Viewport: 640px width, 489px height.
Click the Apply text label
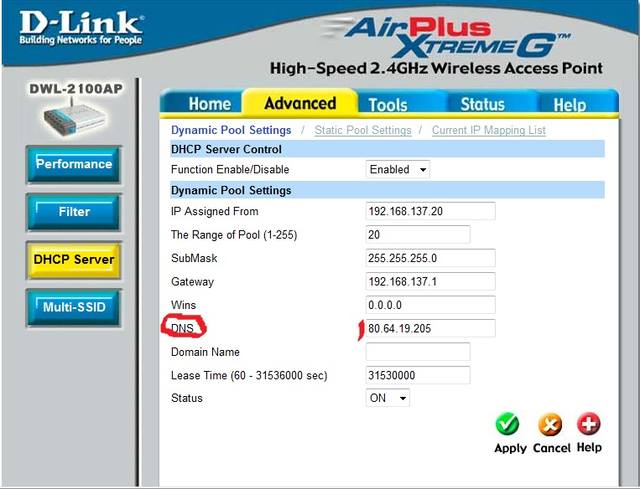pyautogui.click(x=510, y=448)
